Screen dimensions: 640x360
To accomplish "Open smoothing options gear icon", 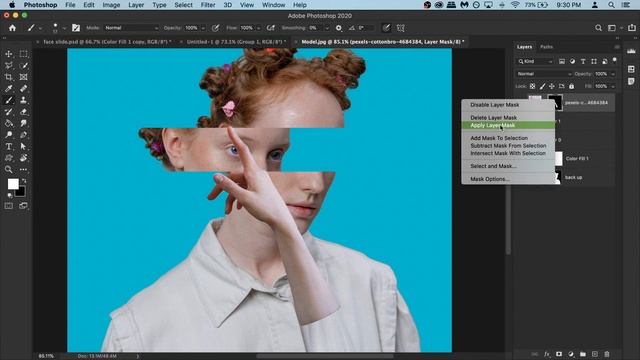I will (x=339, y=28).
